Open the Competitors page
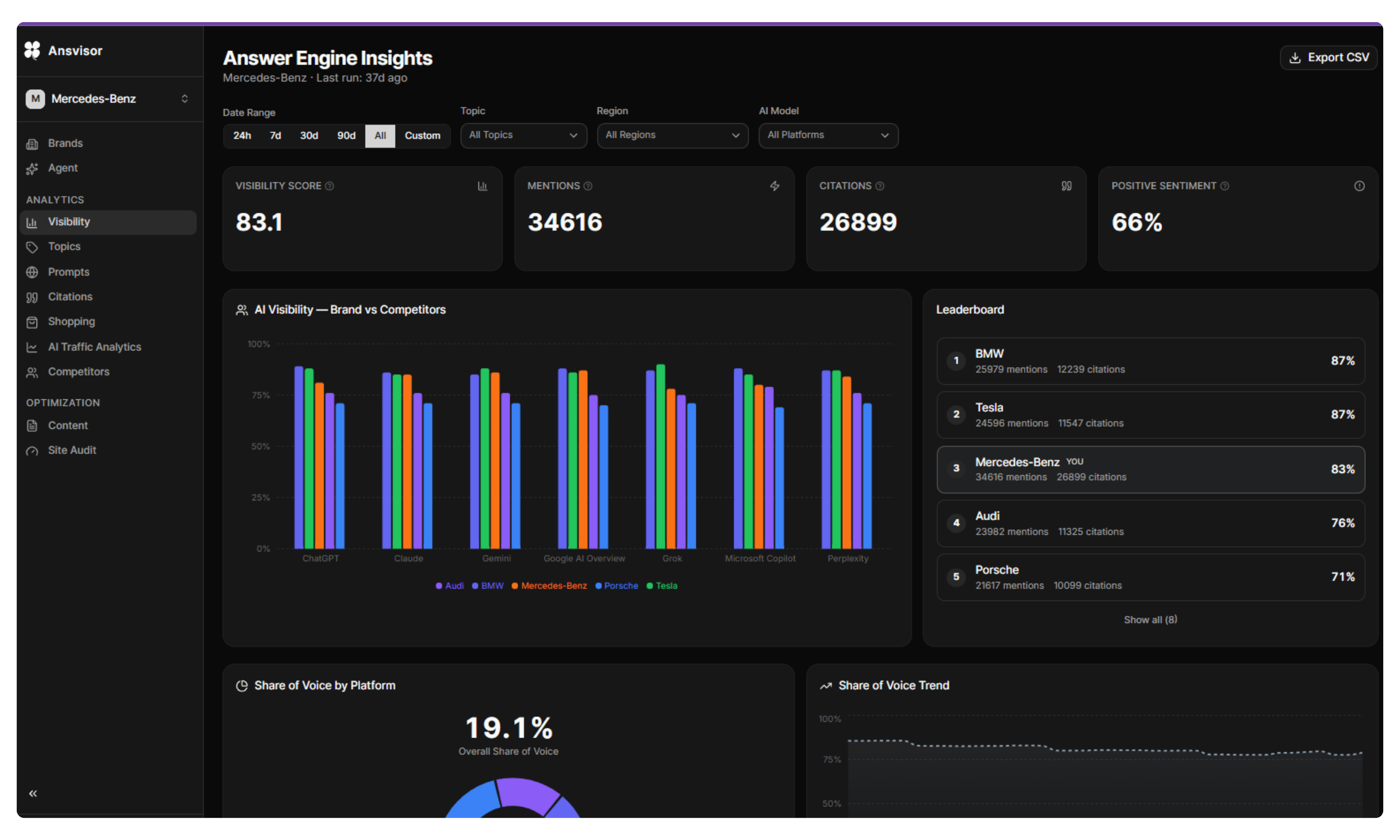Screen dimensions: 1400x840 tap(107, 372)
